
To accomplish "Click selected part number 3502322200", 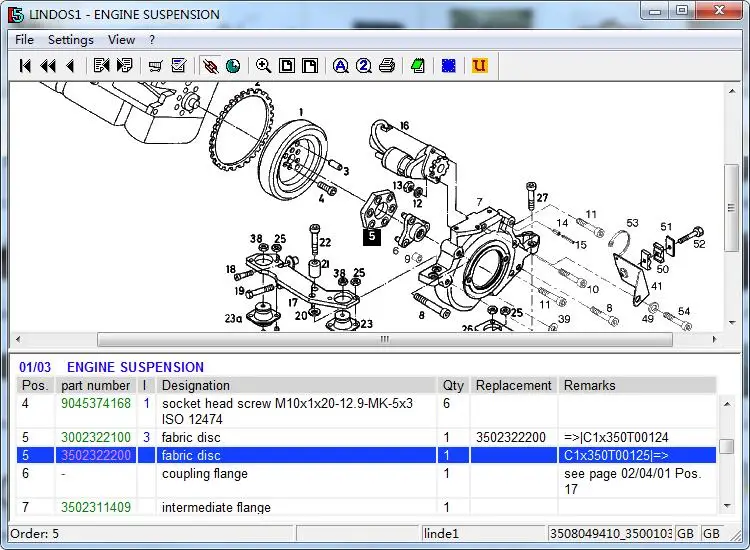I will (96, 455).
